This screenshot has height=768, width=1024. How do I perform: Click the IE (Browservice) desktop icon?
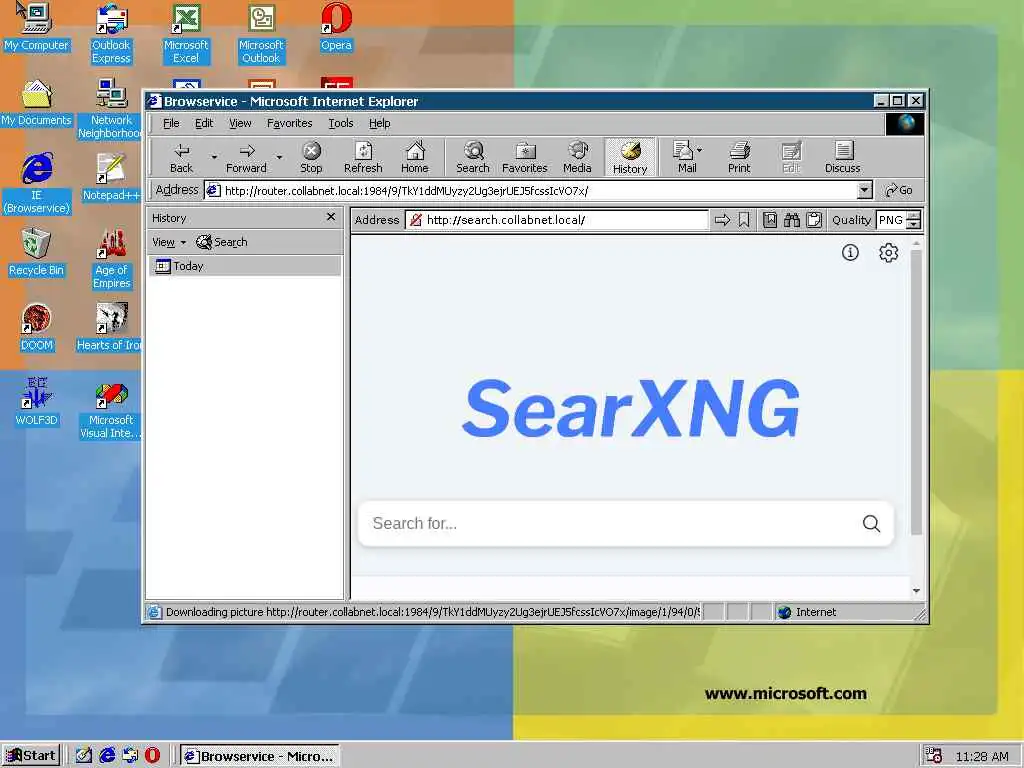[x=37, y=184]
